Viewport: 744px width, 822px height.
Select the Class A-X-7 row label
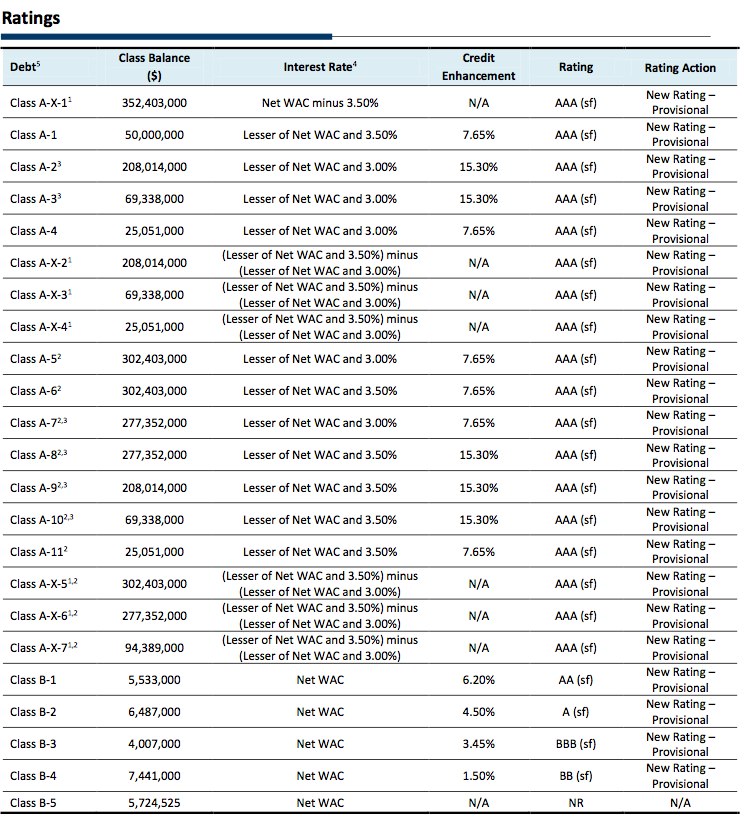pos(44,647)
